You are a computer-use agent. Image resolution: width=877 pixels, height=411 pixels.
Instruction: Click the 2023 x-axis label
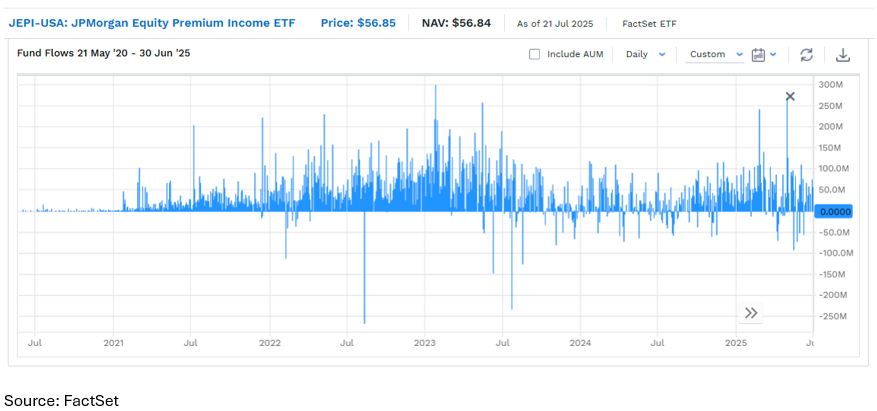(425, 341)
